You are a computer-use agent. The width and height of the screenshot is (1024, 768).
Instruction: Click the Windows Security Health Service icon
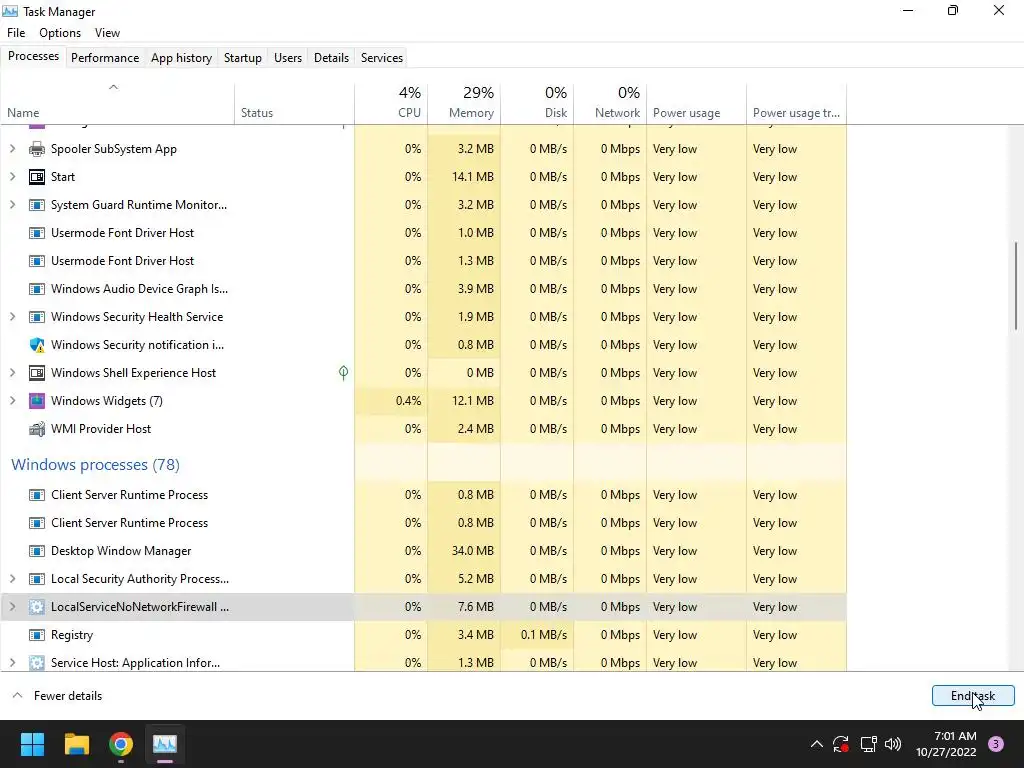click(37, 317)
